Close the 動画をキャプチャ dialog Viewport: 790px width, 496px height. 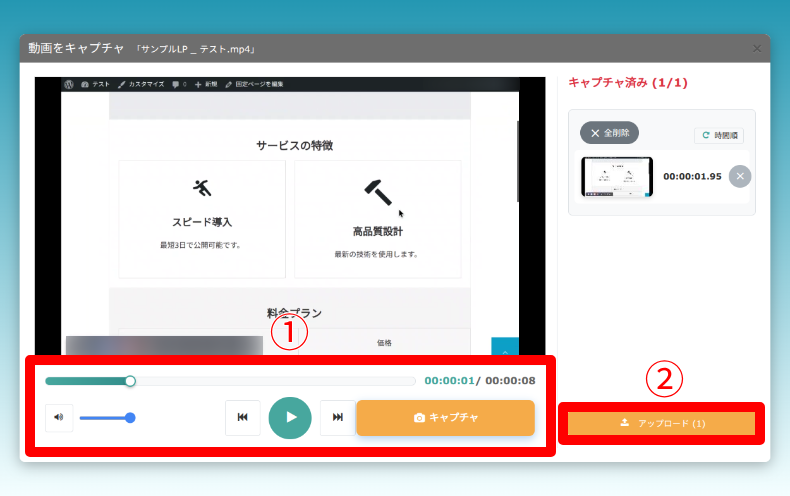(757, 49)
